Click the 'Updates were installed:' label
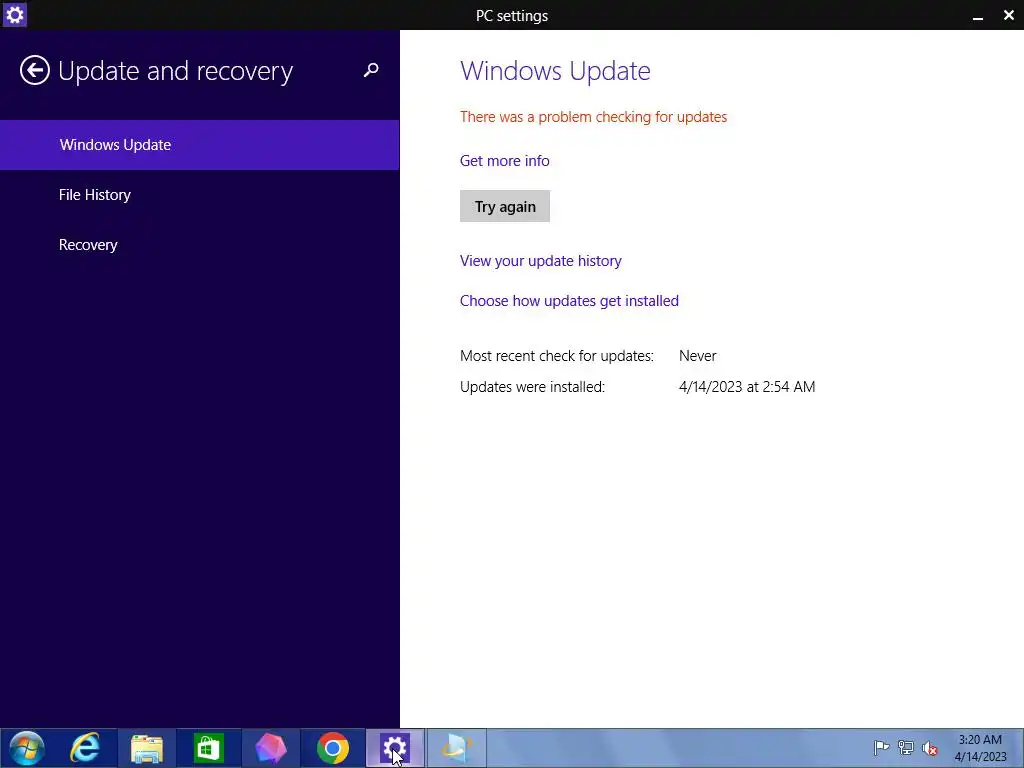 pyautogui.click(x=532, y=387)
